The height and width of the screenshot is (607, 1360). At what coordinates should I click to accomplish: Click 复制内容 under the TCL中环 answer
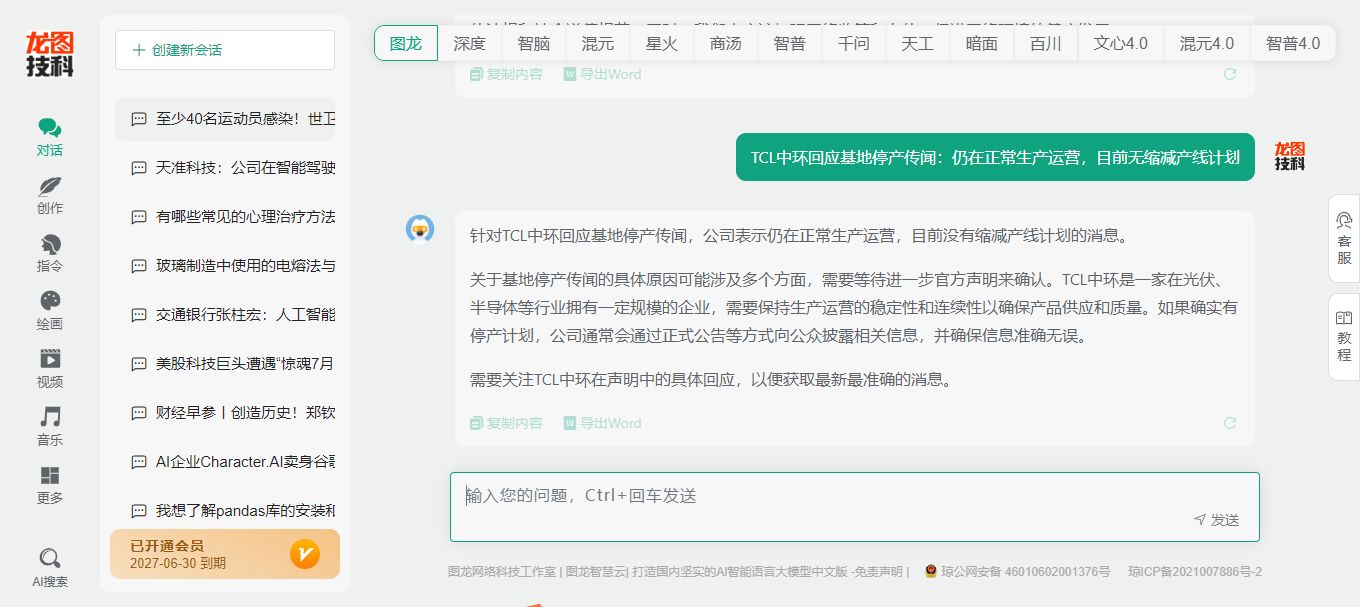pos(507,423)
